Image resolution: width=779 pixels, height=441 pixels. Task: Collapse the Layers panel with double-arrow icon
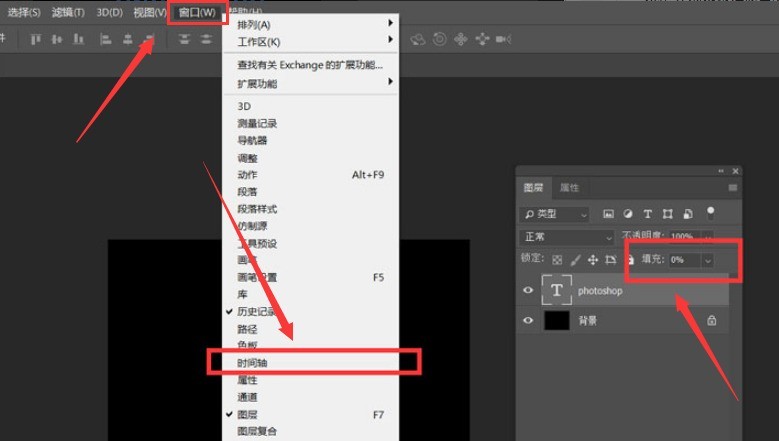721,171
